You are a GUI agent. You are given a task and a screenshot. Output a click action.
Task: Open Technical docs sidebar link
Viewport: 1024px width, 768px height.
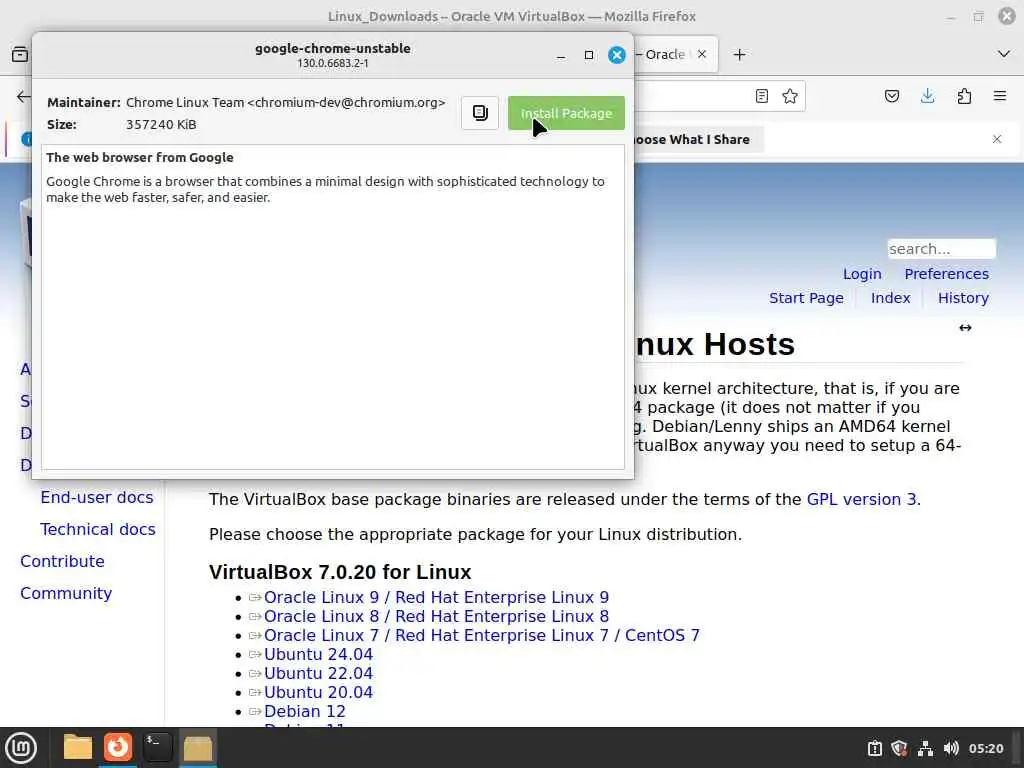[98, 530]
